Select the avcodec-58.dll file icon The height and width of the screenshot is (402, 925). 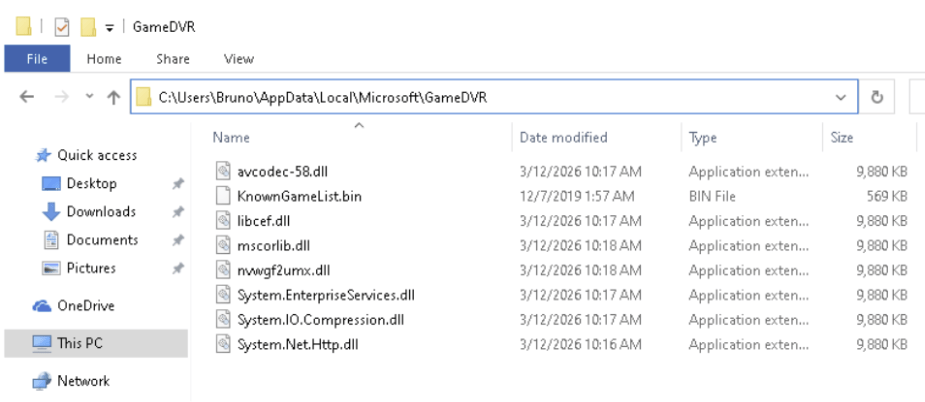click(222, 172)
